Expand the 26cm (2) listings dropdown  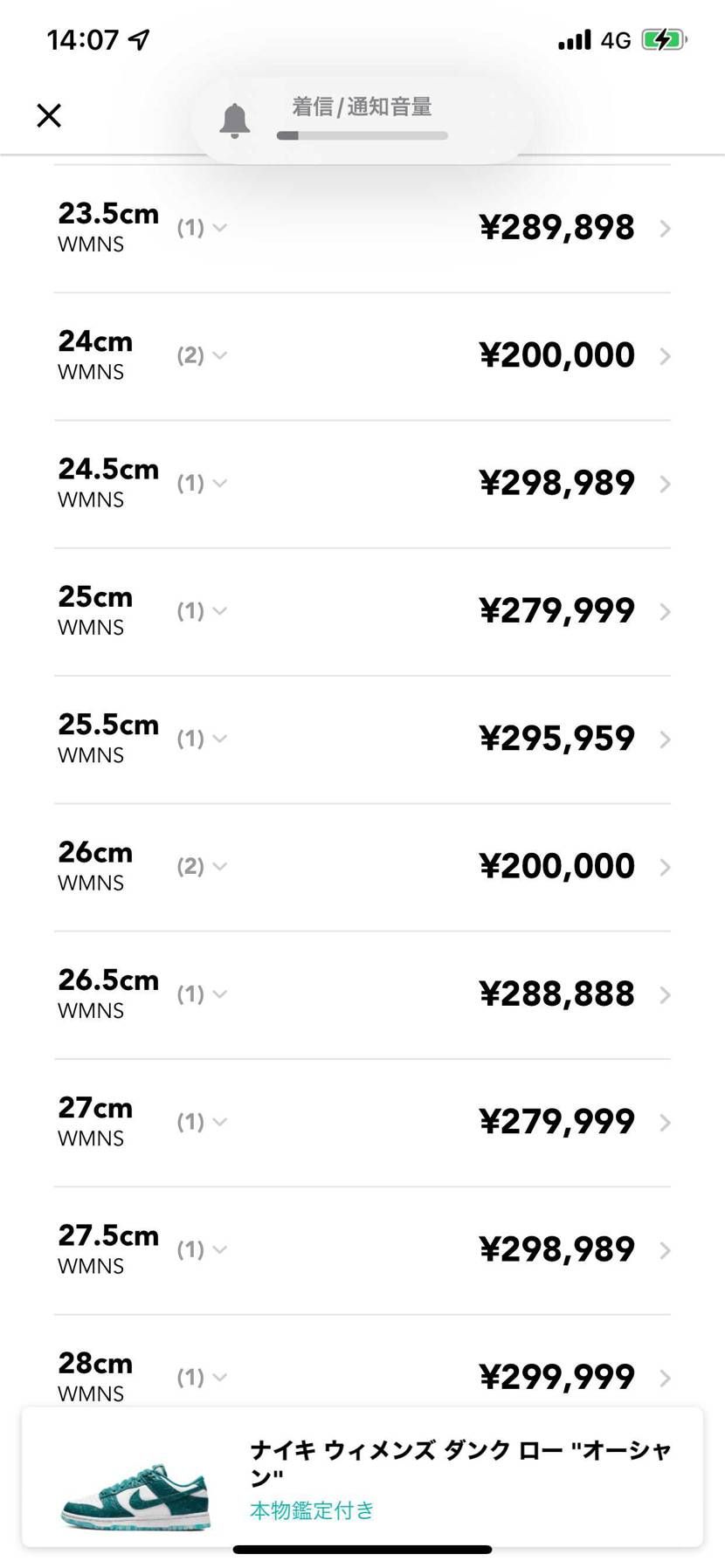pos(202,866)
